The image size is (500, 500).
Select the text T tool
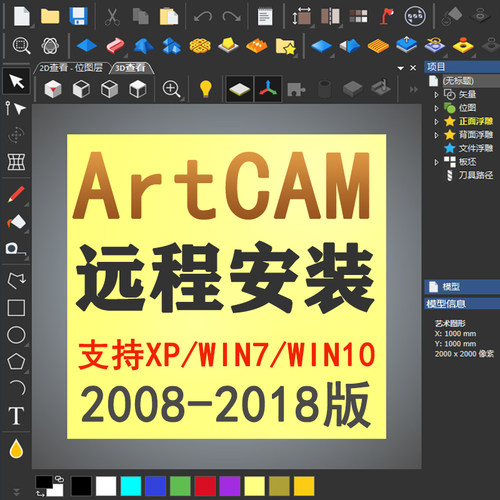(16, 416)
